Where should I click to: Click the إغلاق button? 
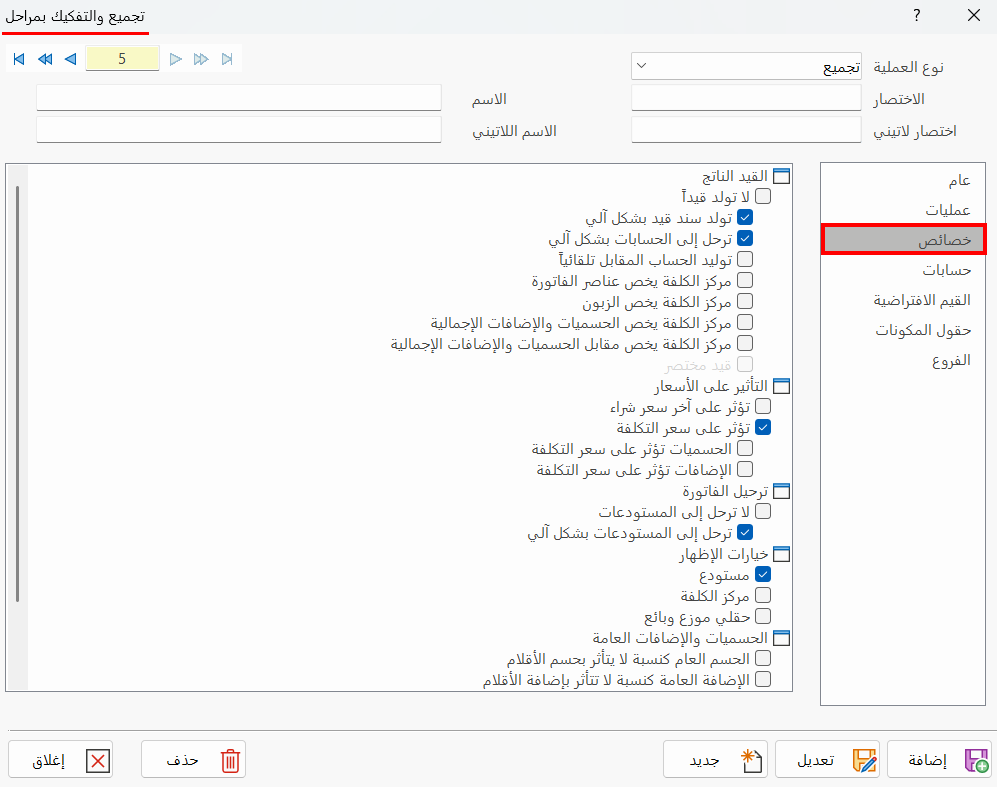60,759
